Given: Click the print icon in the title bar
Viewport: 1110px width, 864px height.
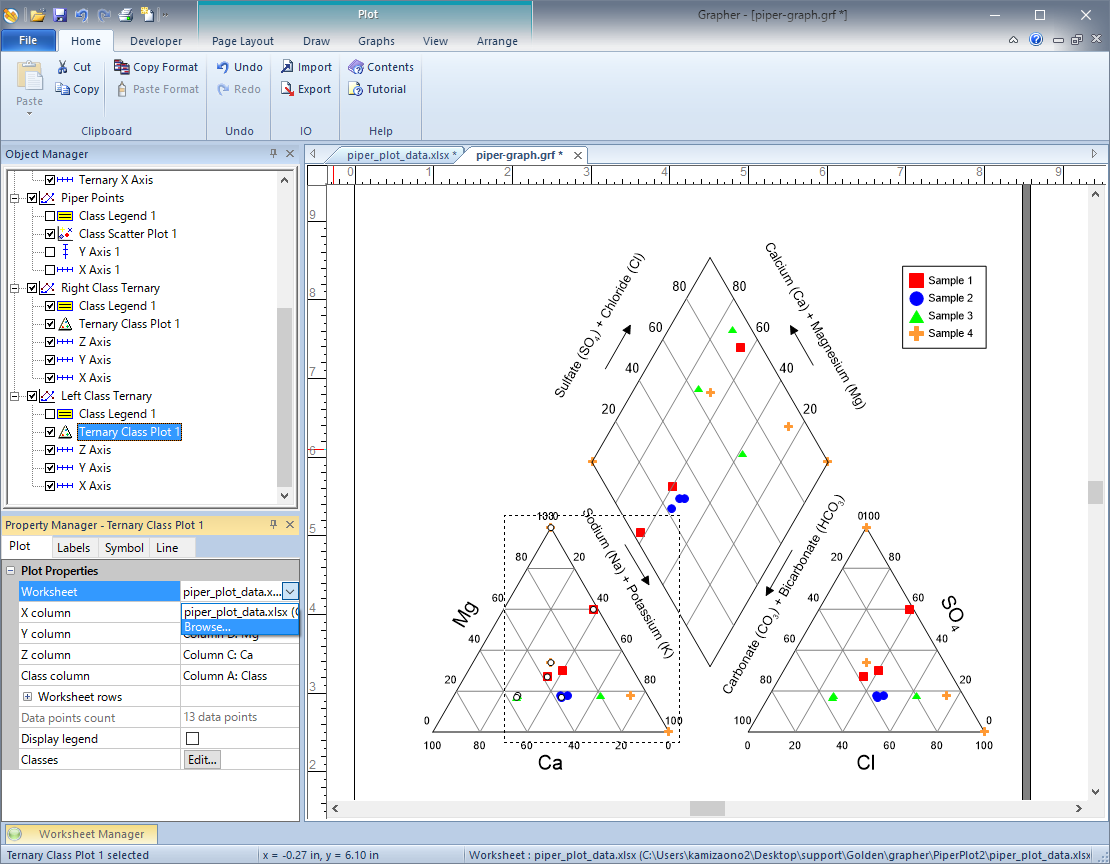Looking at the screenshot, I should [125, 14].
